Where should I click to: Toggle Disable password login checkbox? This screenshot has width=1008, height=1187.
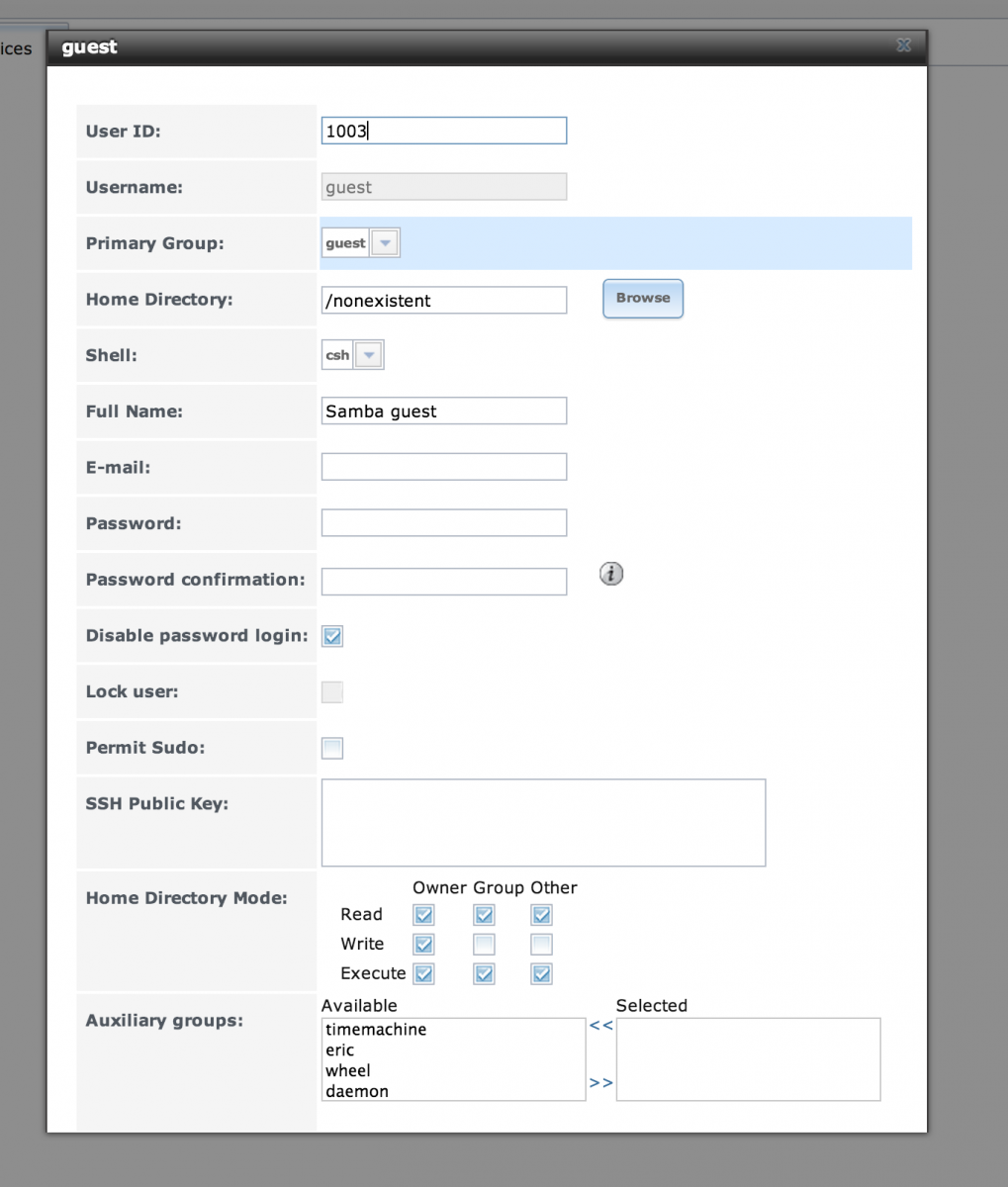tap(332, 636)
